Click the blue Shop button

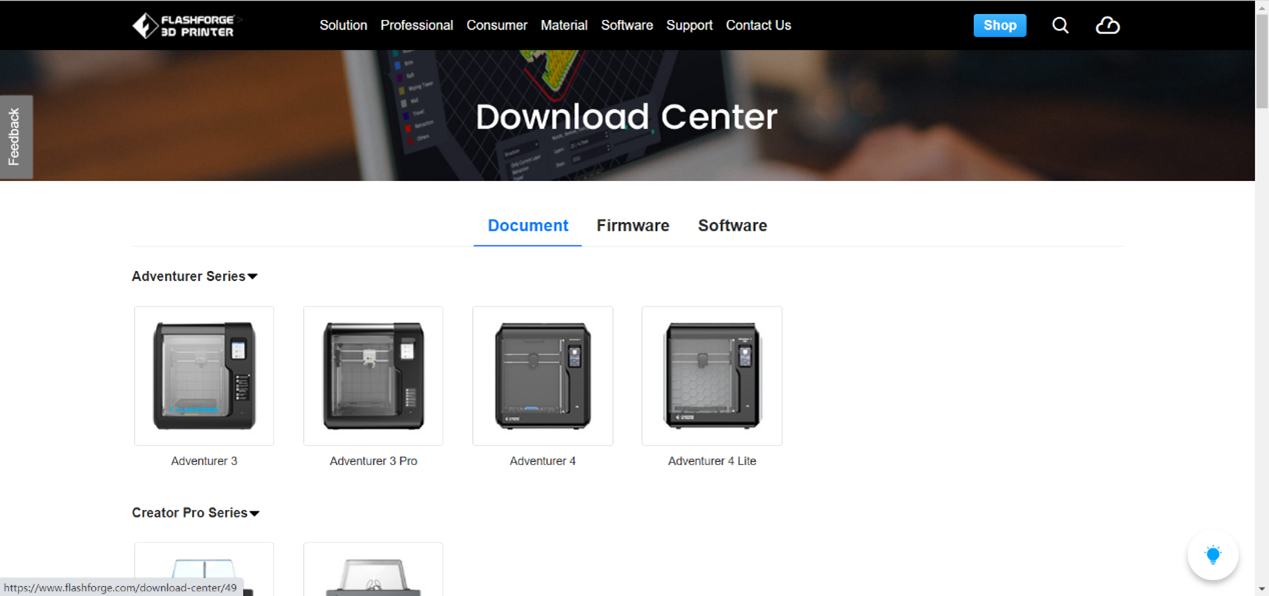click(1000, 25)
